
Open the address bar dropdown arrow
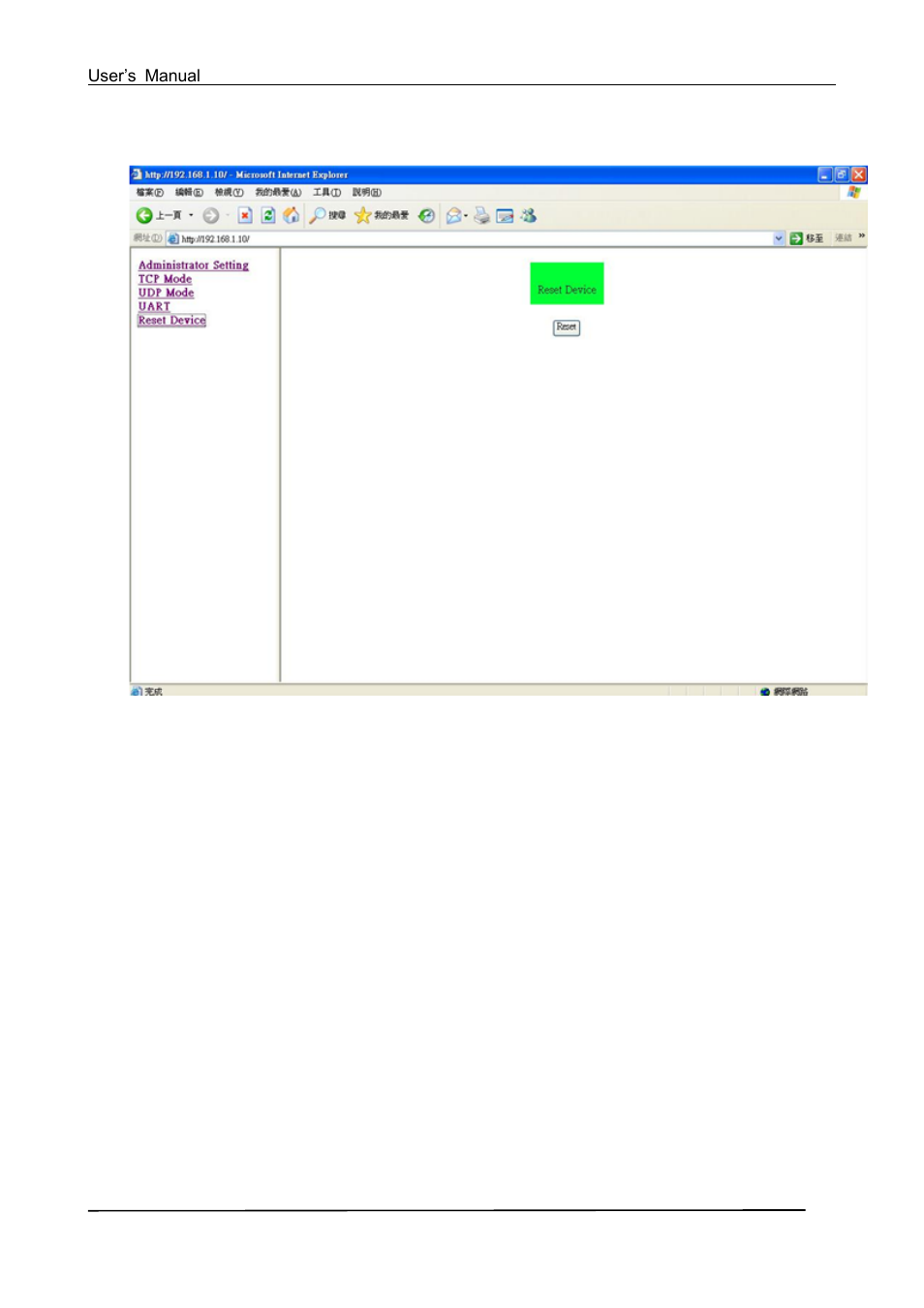[x=779, y=237]
